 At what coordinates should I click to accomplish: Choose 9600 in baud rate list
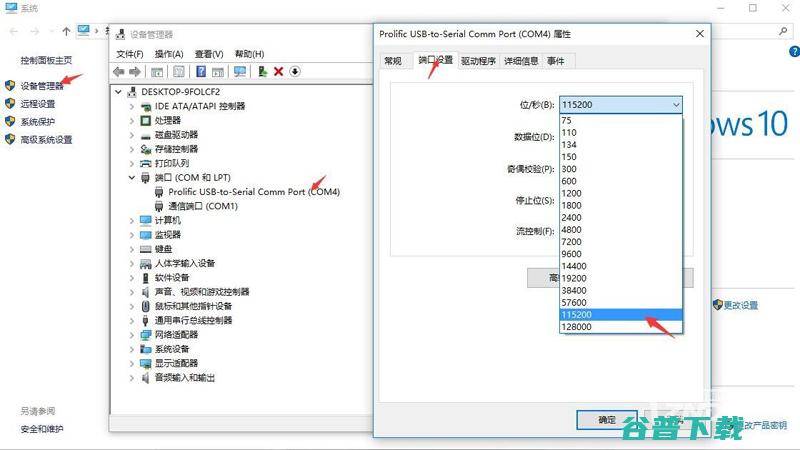pos(621,254)
